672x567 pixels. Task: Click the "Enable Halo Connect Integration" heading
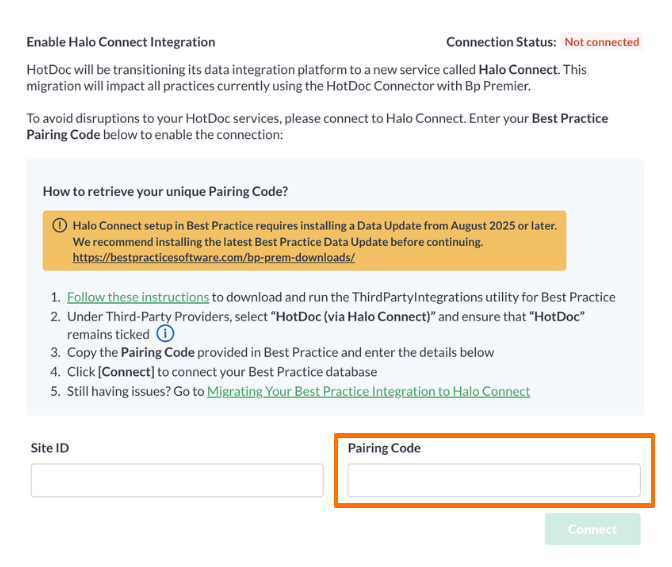[x=121, y=42]
